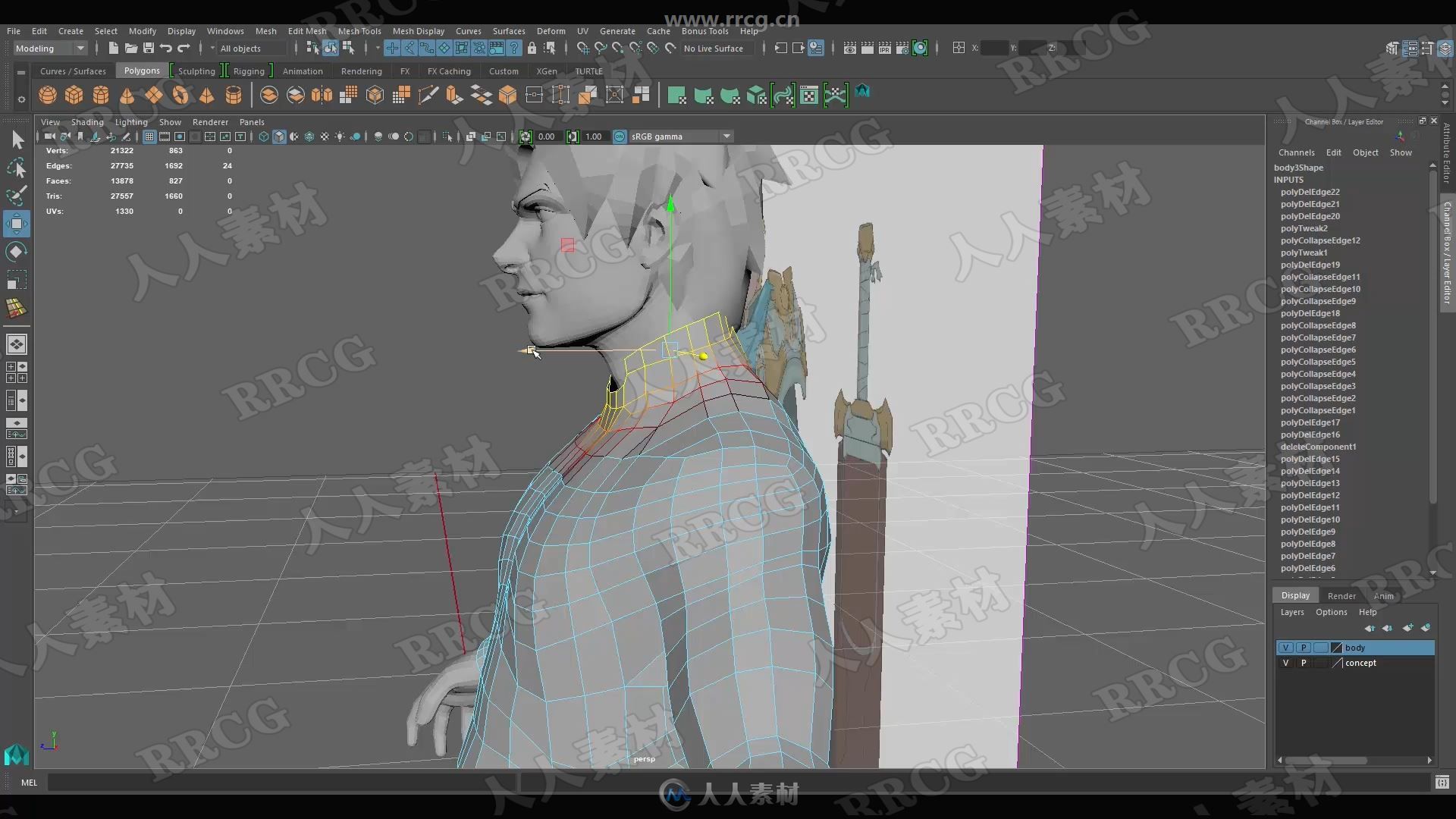Screen dimensions: 1456x819
Task: Click the persp viewport label
Action: pos(645,757)
